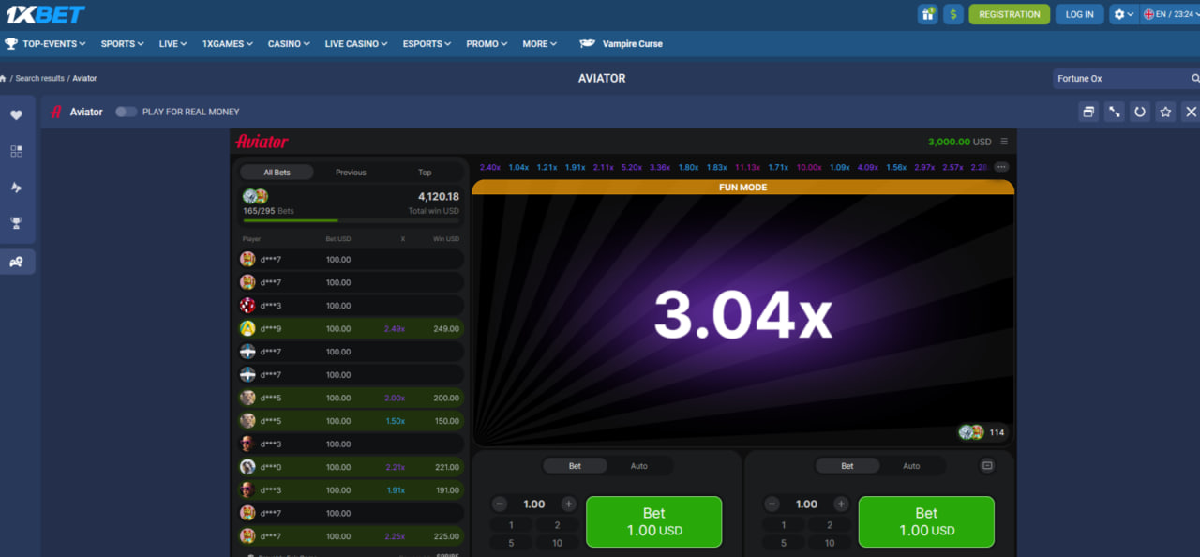Click the REGISTRATION button

coord(1009,14)
